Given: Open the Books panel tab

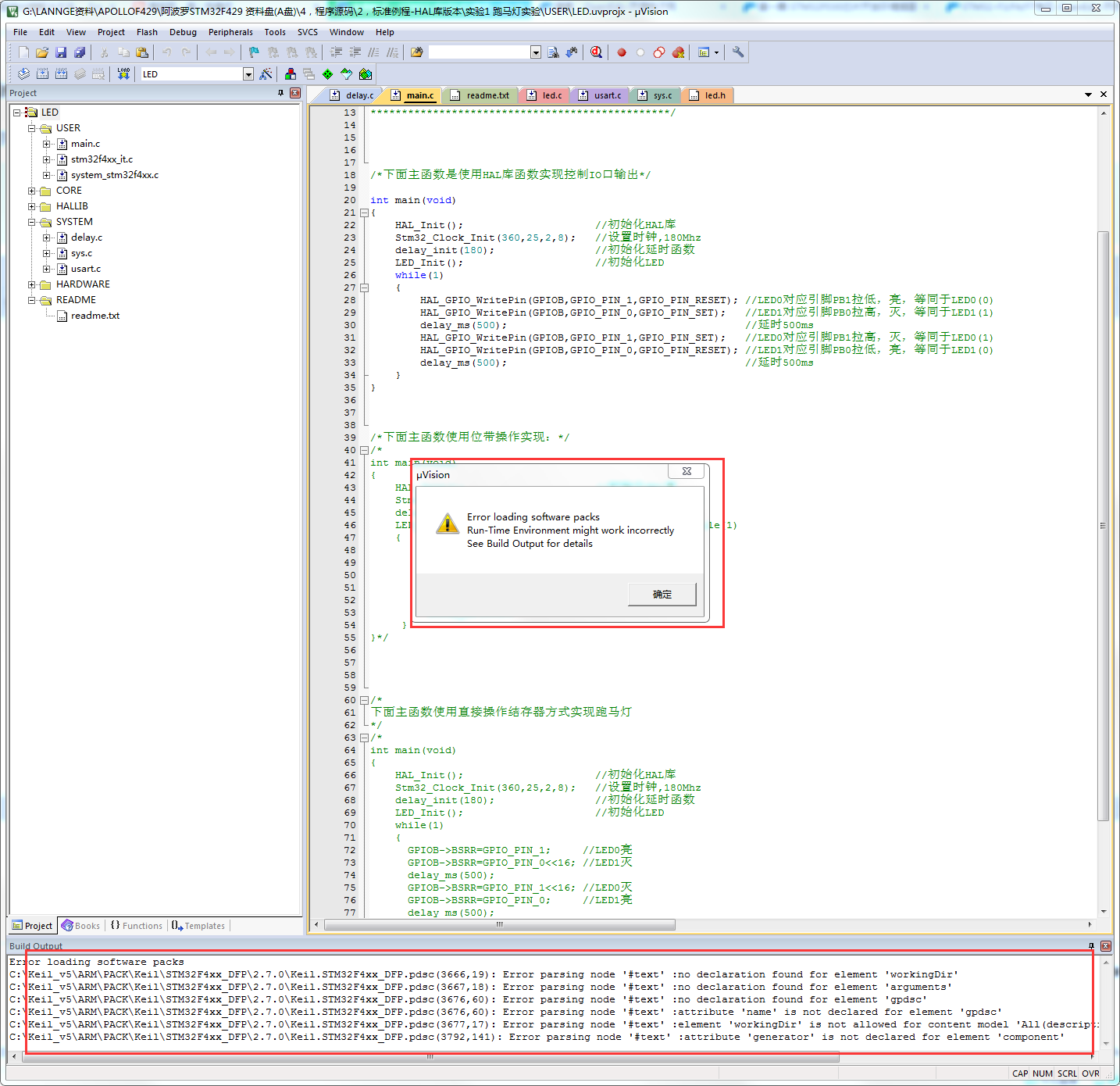Looking at the screenshot, I should pyautogui.click(x=81, y=926).
